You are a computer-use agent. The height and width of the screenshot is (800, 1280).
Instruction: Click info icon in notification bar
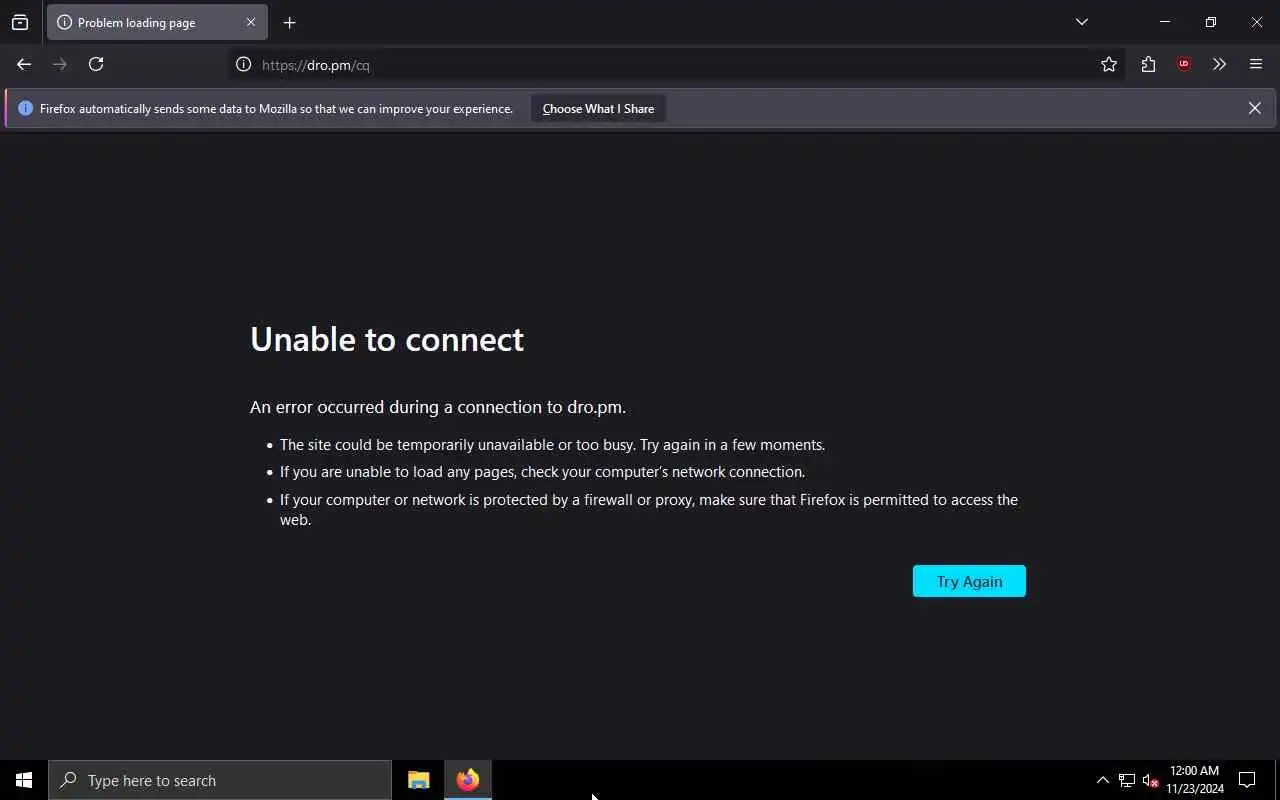pyautogui.click(x=26, y=108)
